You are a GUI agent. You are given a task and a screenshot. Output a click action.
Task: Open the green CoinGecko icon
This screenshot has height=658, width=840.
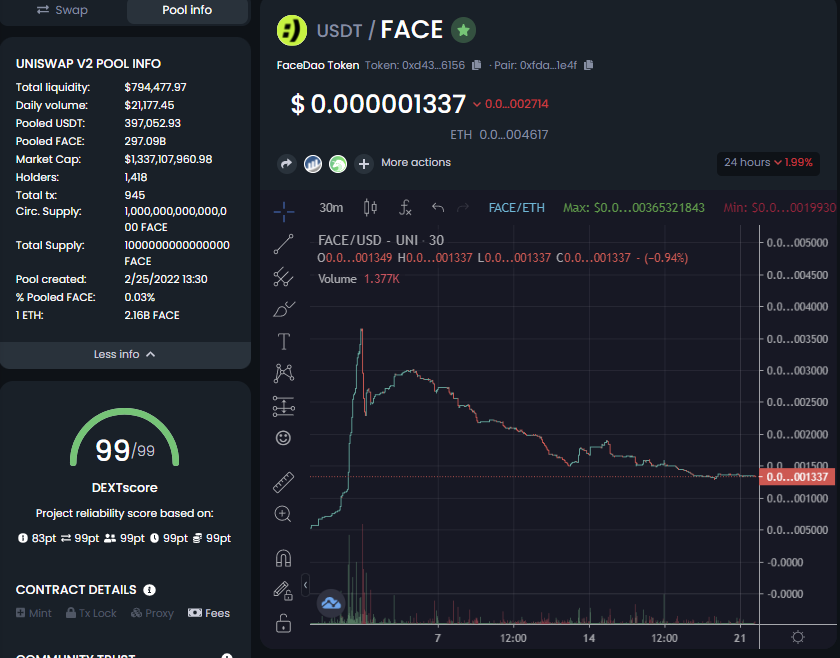click(x=338, y=163)
